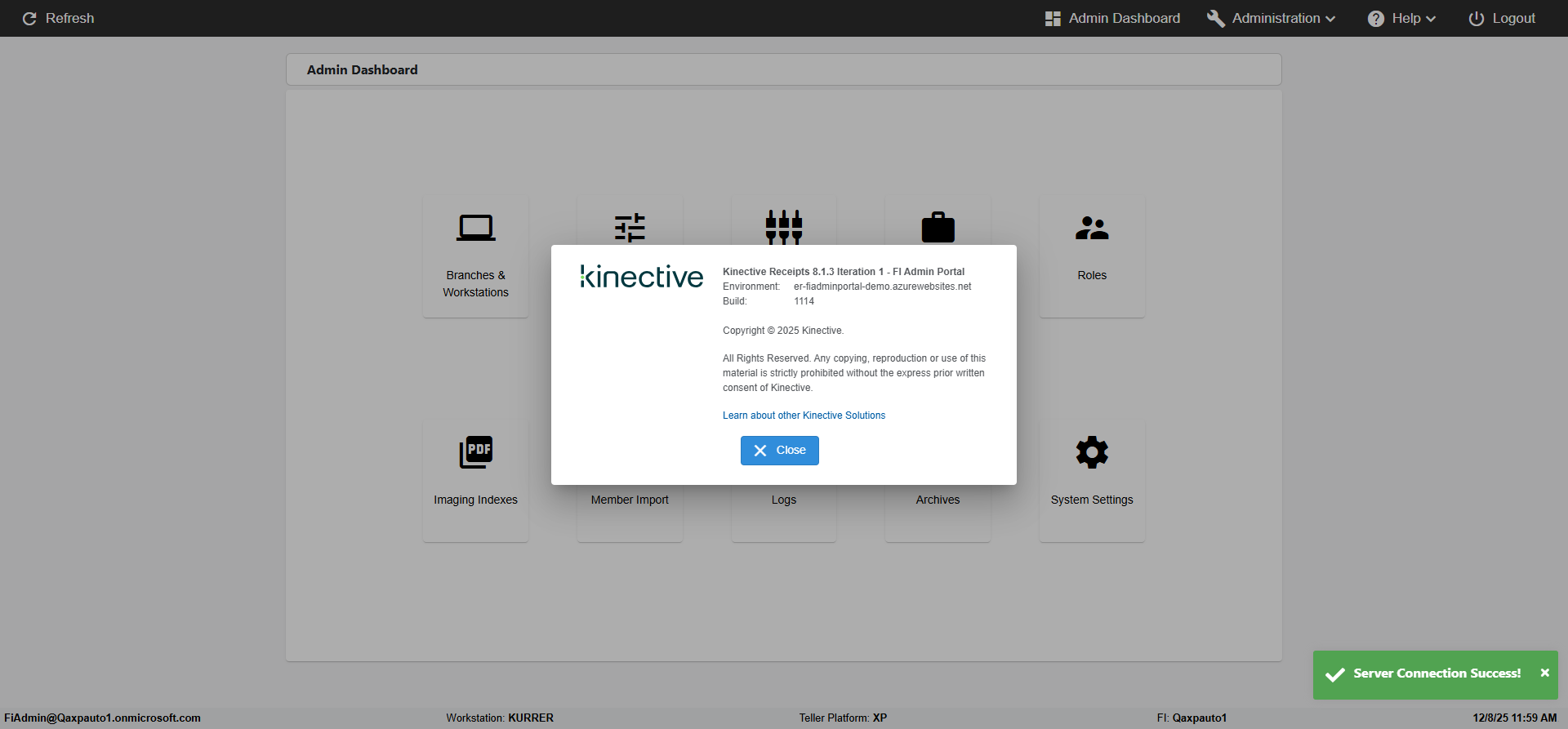Click the Refresh circular arrow icon
This screenshot has width=1568, height=729.
(29, 19)
